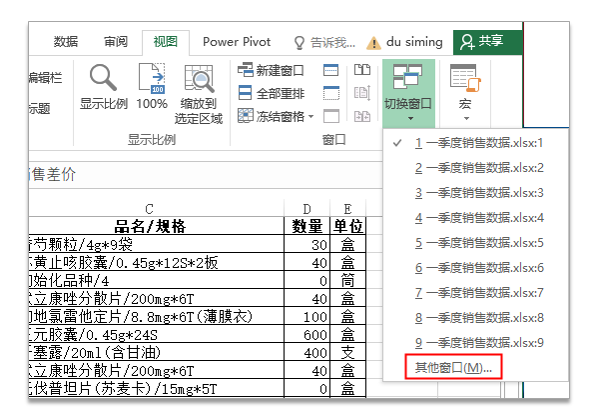
Task: Select column C header
Action: click(x=157, y=209)
